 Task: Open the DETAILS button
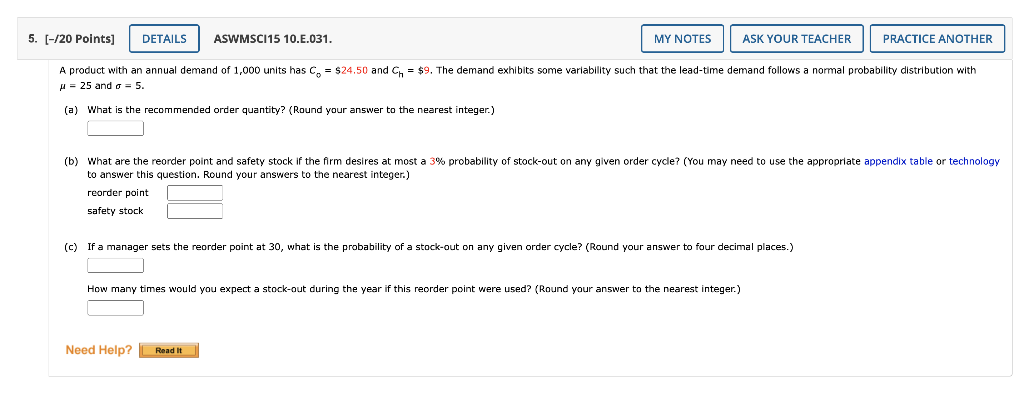pyautogui.click(x=164, y=39)
